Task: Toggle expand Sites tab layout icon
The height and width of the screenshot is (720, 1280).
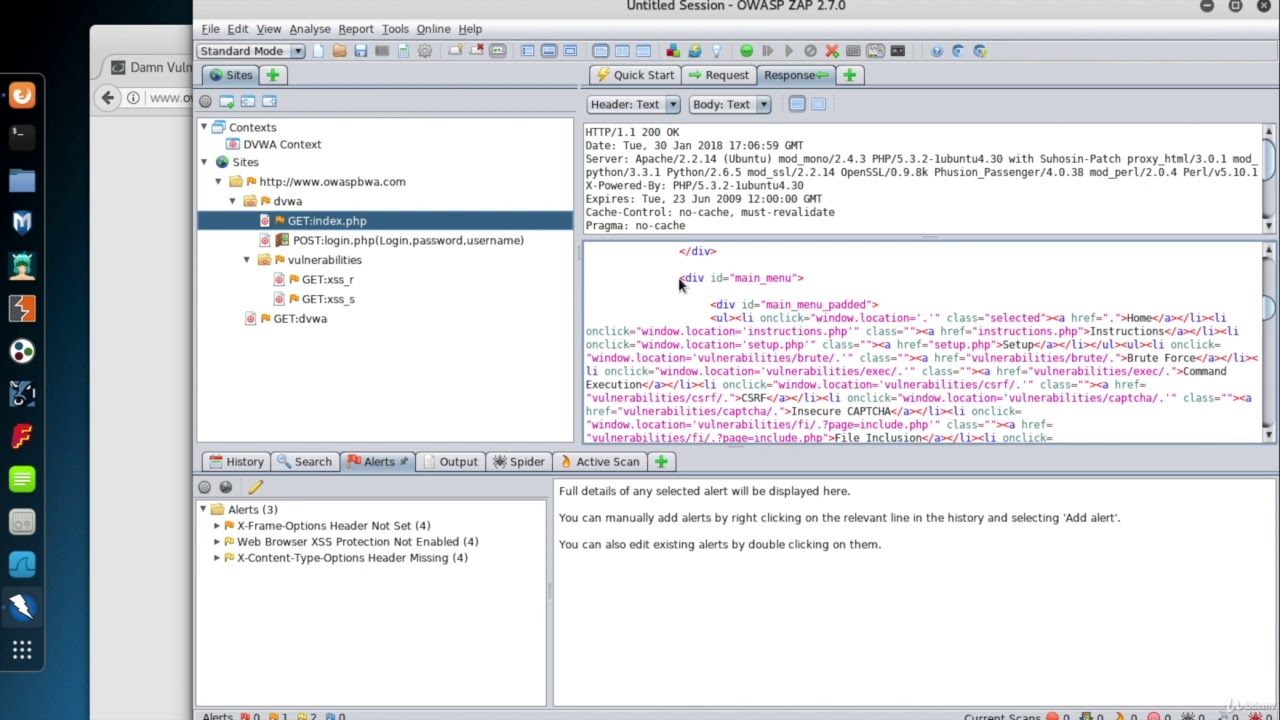Action: (527, 51)
